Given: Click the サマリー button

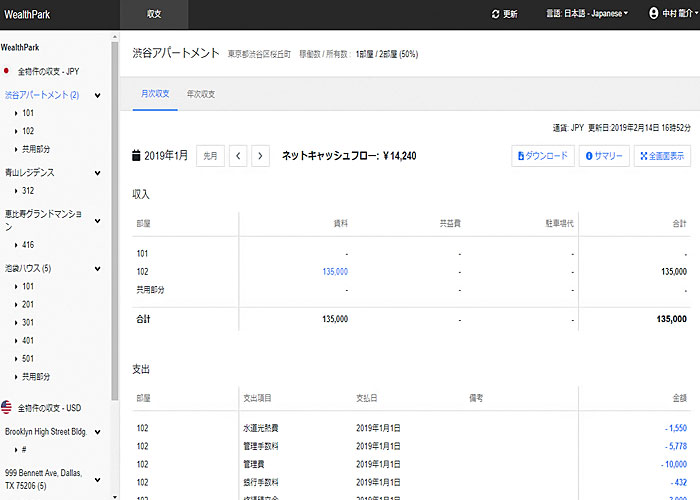Looking at the screenshot, I should pyautogui.click(x=604, y=156).
